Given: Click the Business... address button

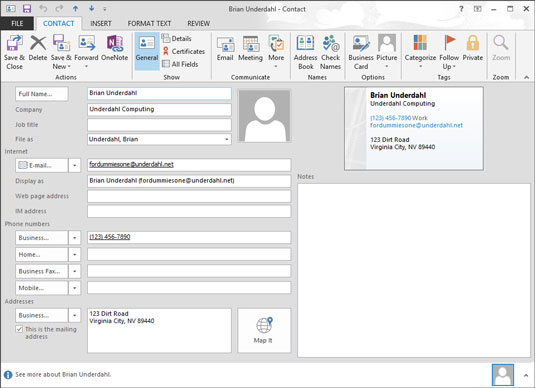Looking at the screenshot, I should click(x=42, y=315).
